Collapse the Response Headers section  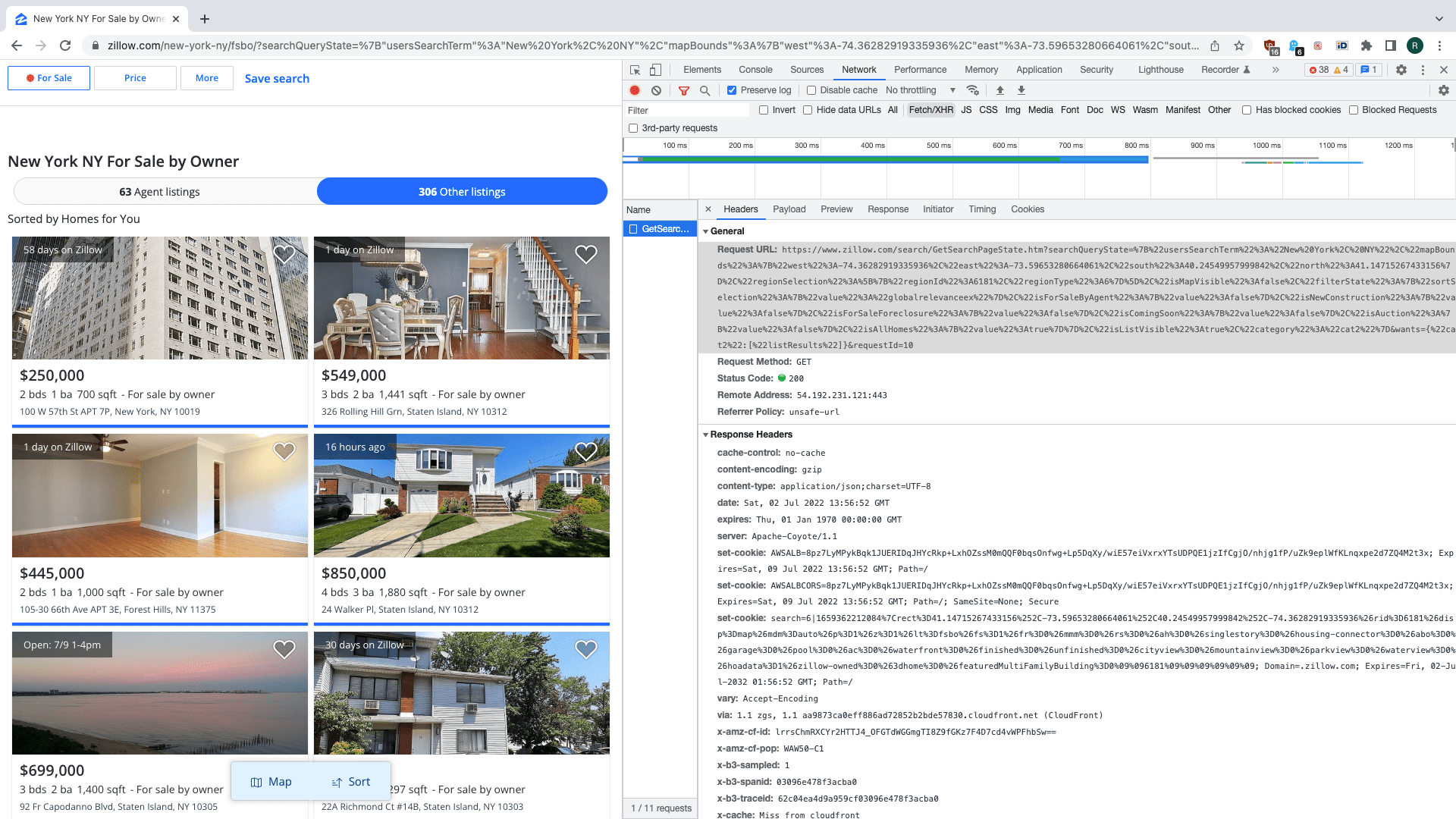pos(707,435)
